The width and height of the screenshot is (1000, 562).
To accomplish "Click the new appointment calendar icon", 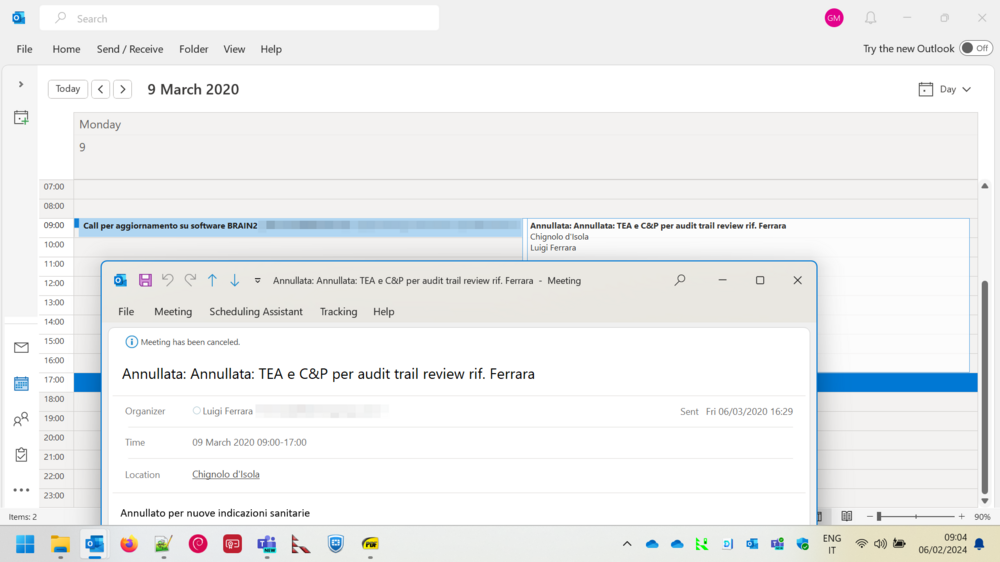I will 21,118.
